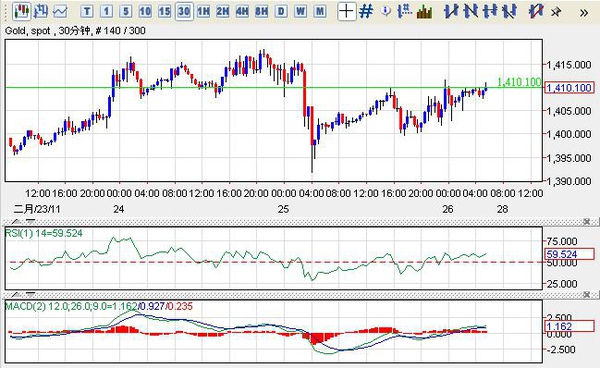Select the 8H timeframe

pos(261,11)
